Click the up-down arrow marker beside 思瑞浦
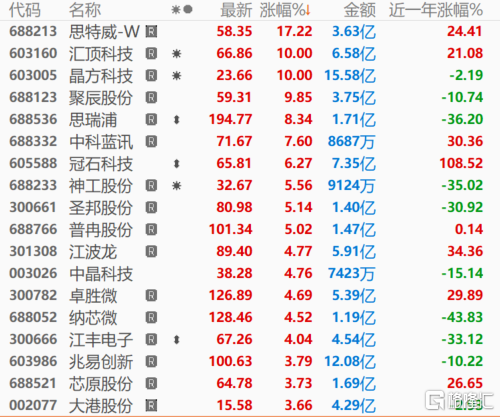The width and height of the screenshot is (500, 417). click(177, 120)
